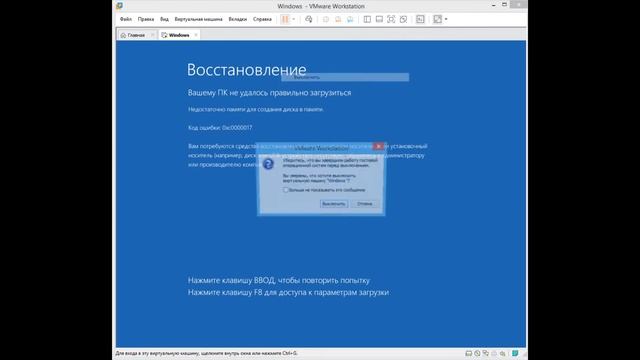Click the Выключить button in the dialog
Viewport: 640px width, 360px height.
pos(334,204)
